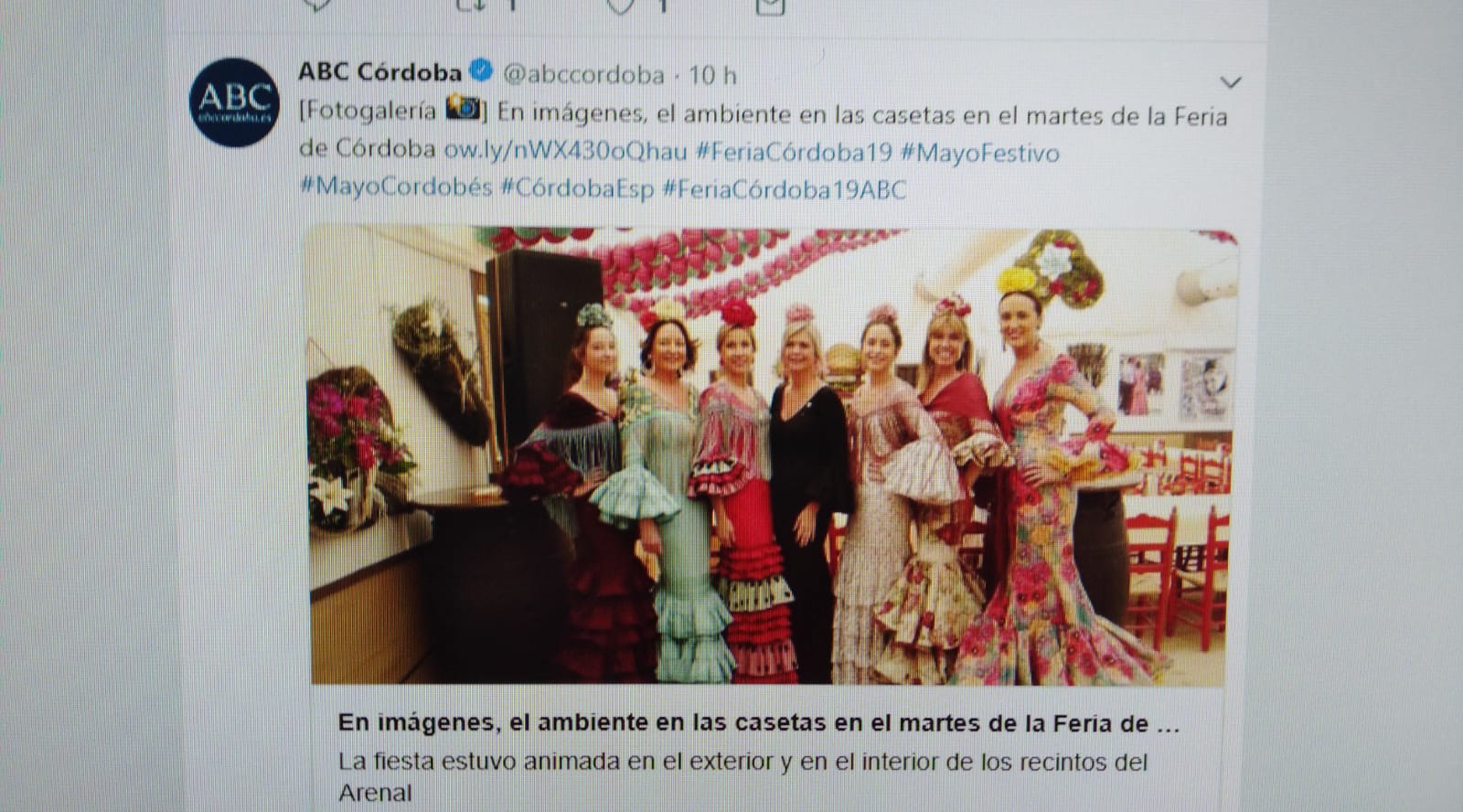Click the camera emoji after Fotogalería

coord(462,109)
